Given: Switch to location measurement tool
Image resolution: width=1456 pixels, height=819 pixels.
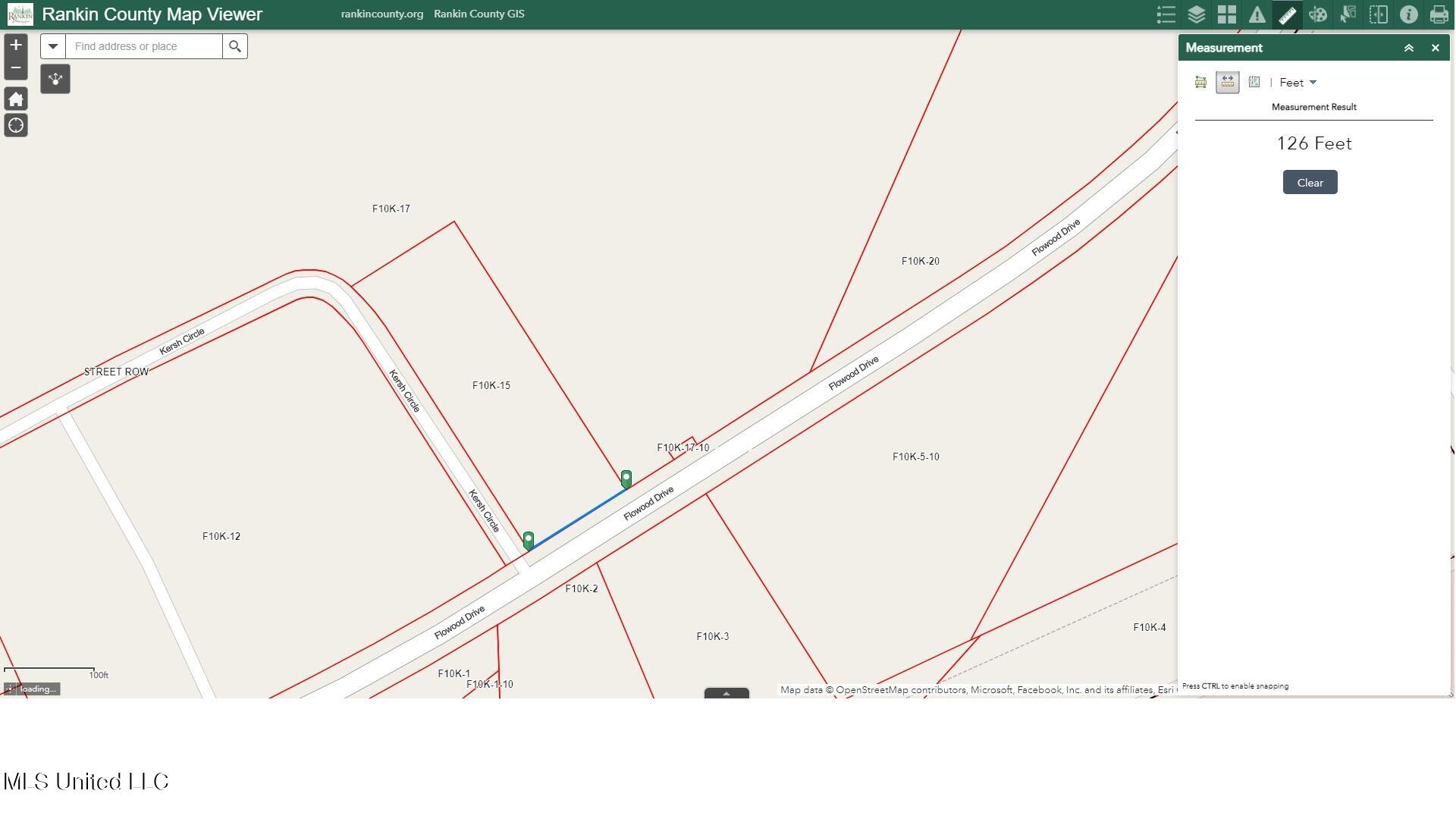Looking at the screenshot, I should coord(1254,83).
